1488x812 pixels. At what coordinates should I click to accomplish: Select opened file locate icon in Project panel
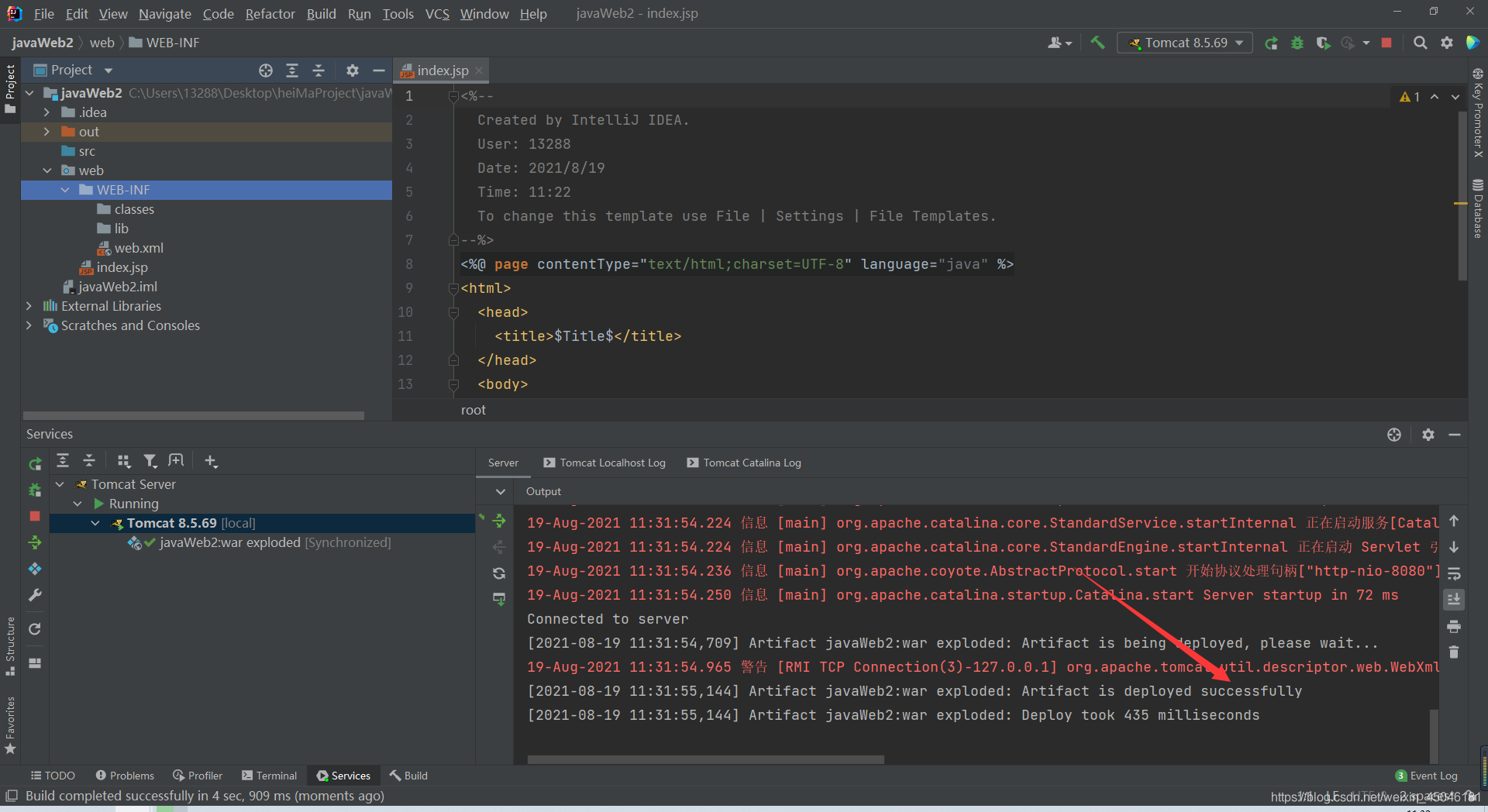click(266, 71)
